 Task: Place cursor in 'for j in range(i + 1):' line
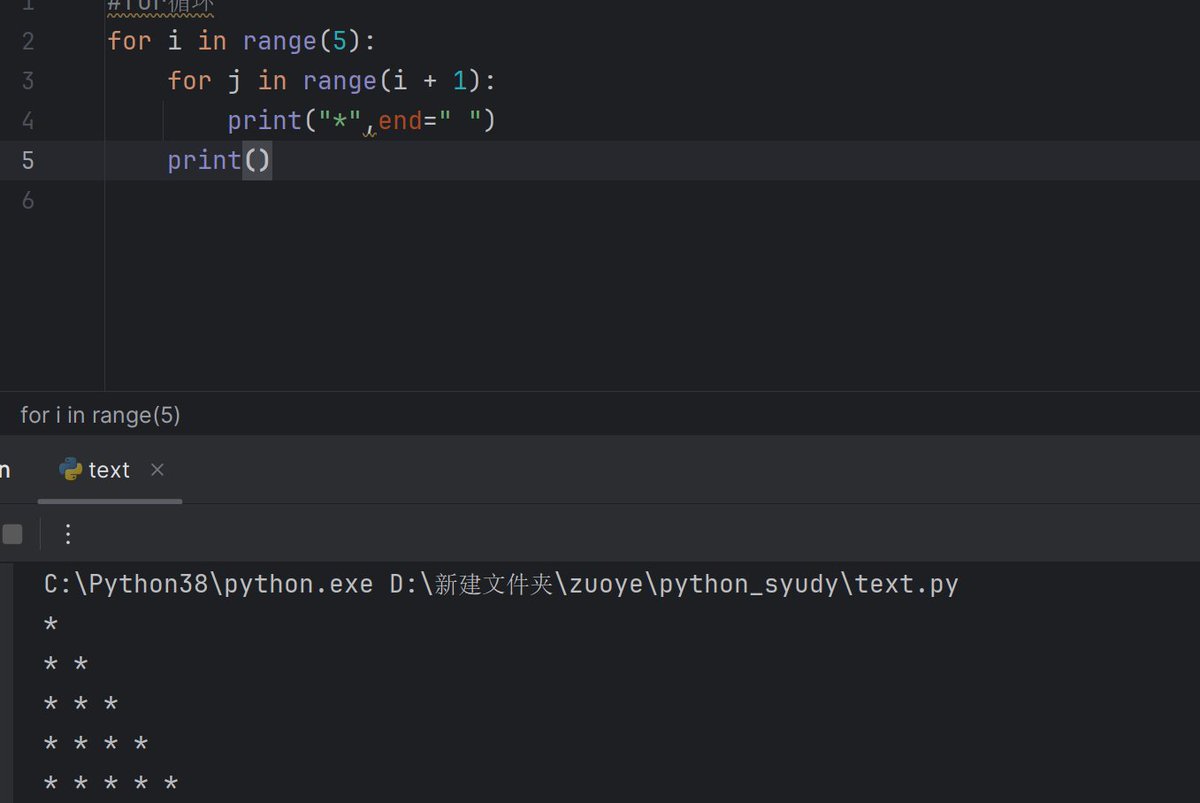331,81
